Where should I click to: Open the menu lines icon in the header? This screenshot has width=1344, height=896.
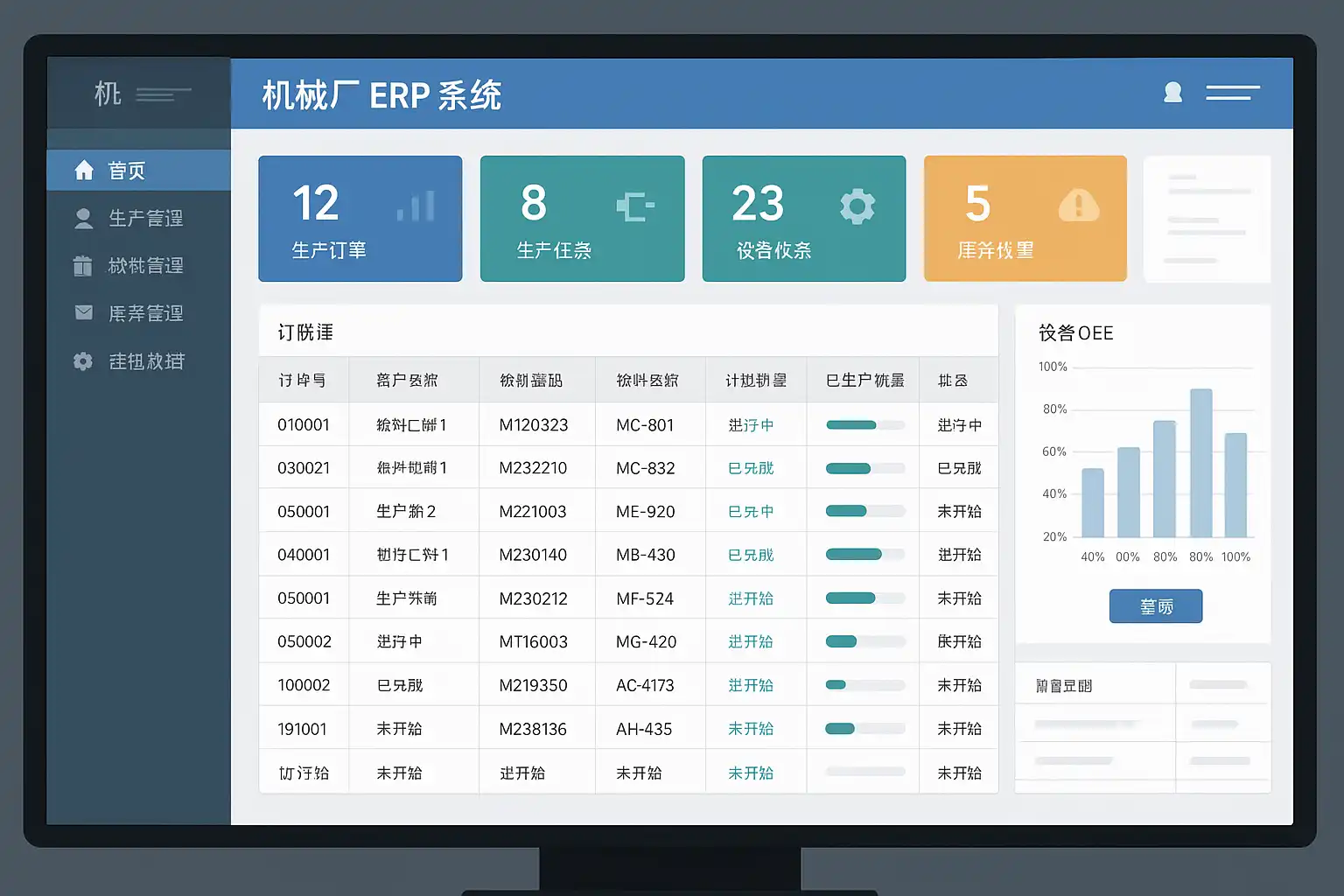1233,92
